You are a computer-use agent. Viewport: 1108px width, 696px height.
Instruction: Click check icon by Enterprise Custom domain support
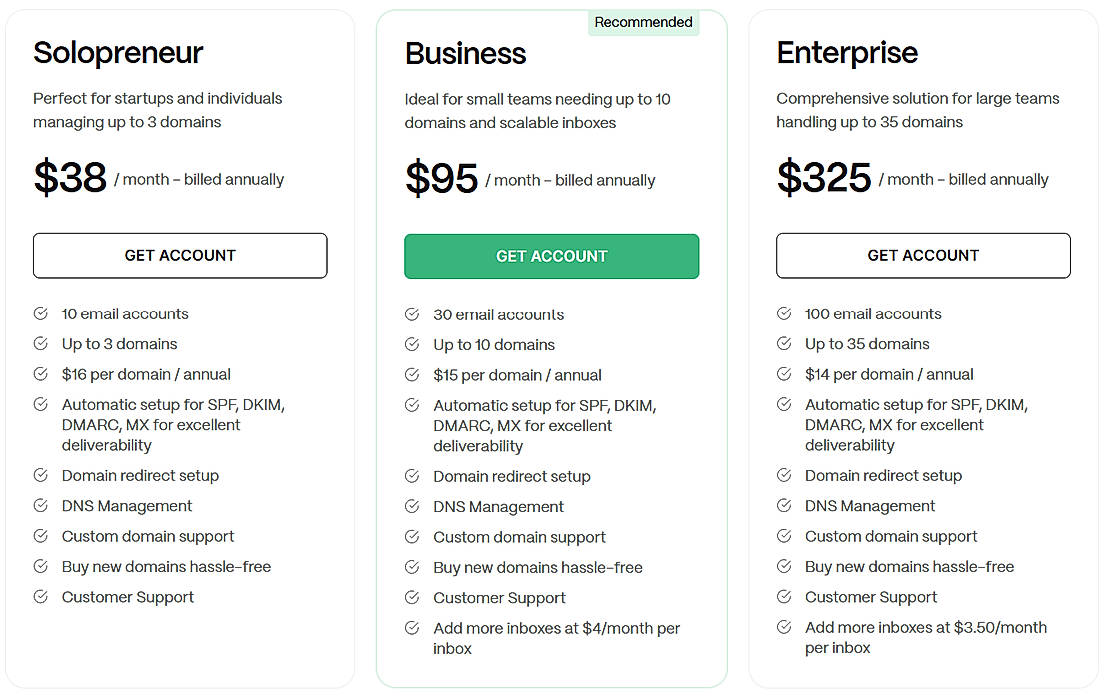pos(784,537)
